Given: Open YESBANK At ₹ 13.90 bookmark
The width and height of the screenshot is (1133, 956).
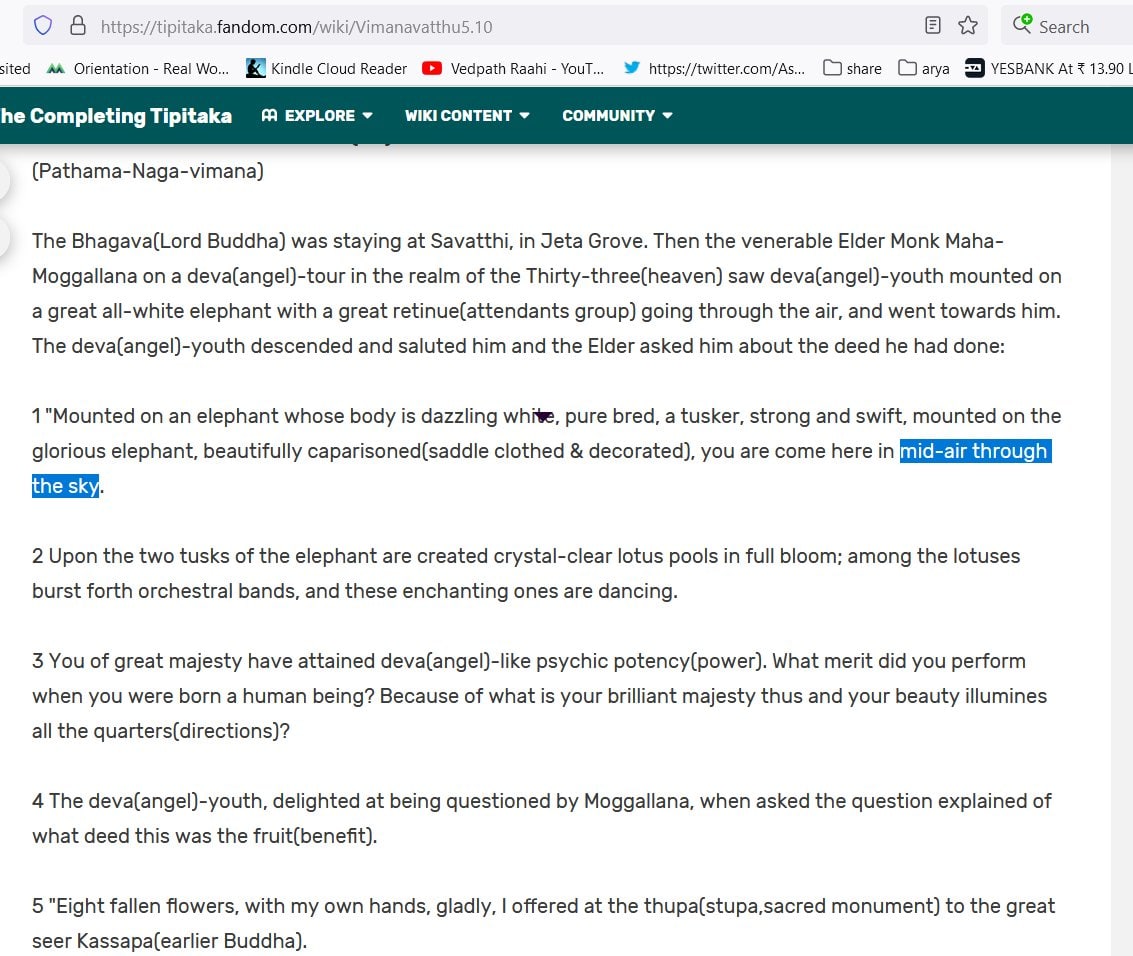Looking at the screenshot, I should click(1048, 69).
